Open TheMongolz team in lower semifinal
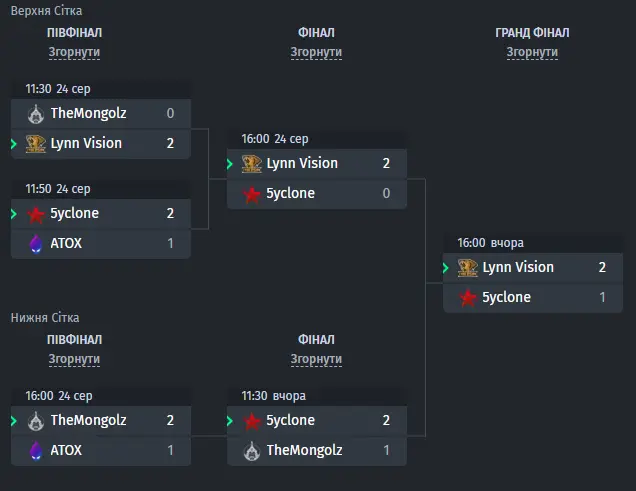 (x=88, y=420)
